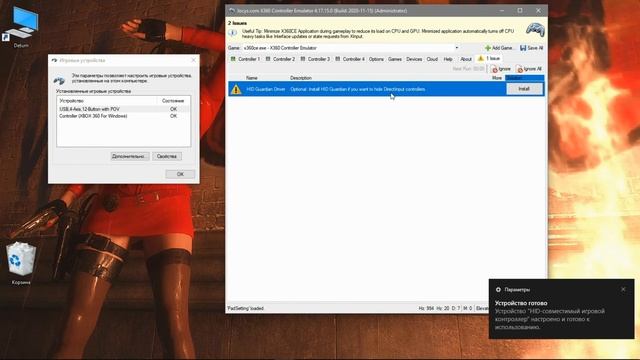Click the Состояние column header

173,100
